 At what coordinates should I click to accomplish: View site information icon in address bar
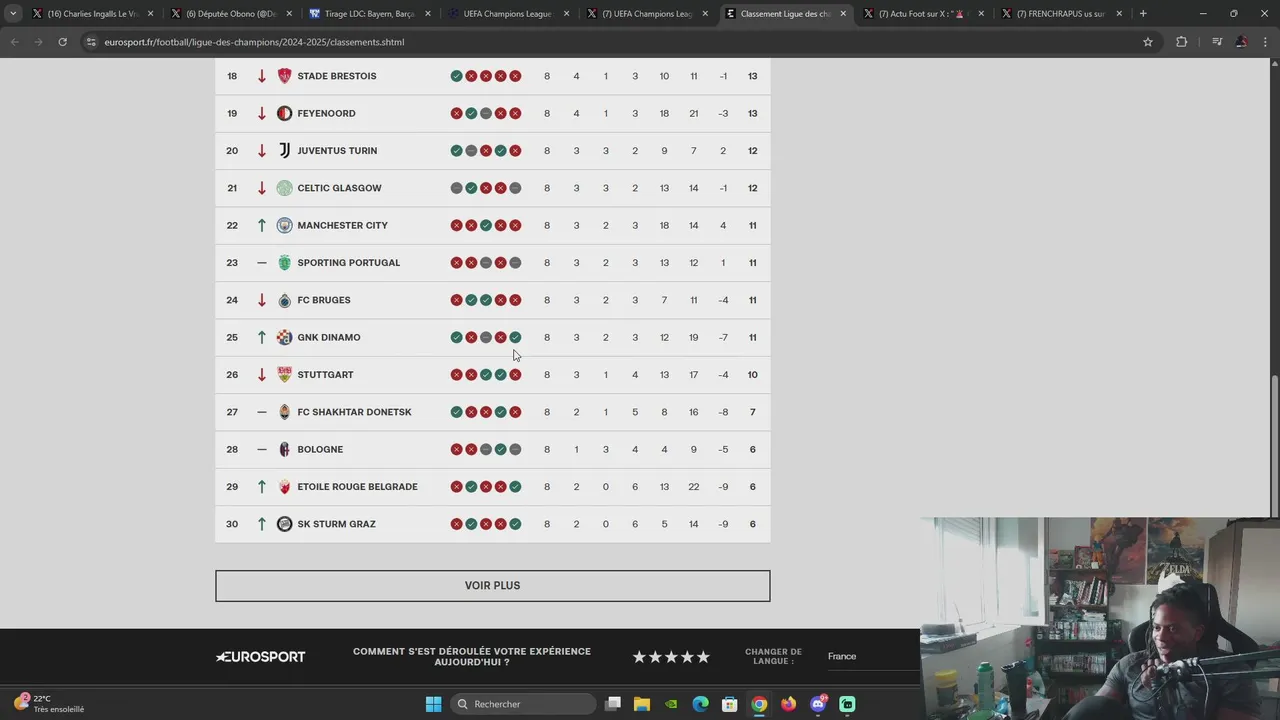coord(92,42)
